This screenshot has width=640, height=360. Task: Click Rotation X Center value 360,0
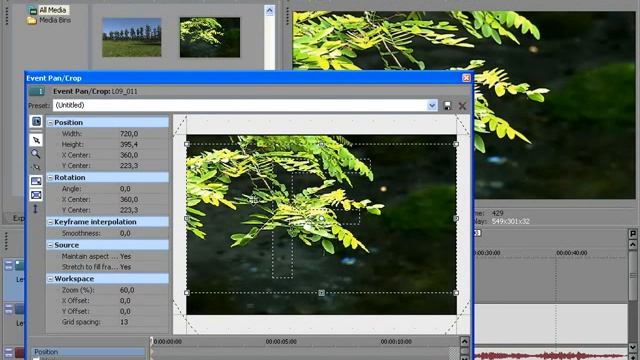[129, 200]
